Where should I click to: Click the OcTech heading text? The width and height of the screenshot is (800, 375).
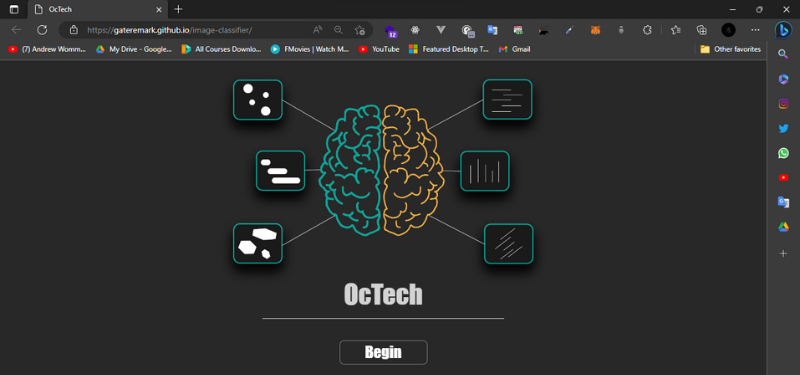(383, 294)
